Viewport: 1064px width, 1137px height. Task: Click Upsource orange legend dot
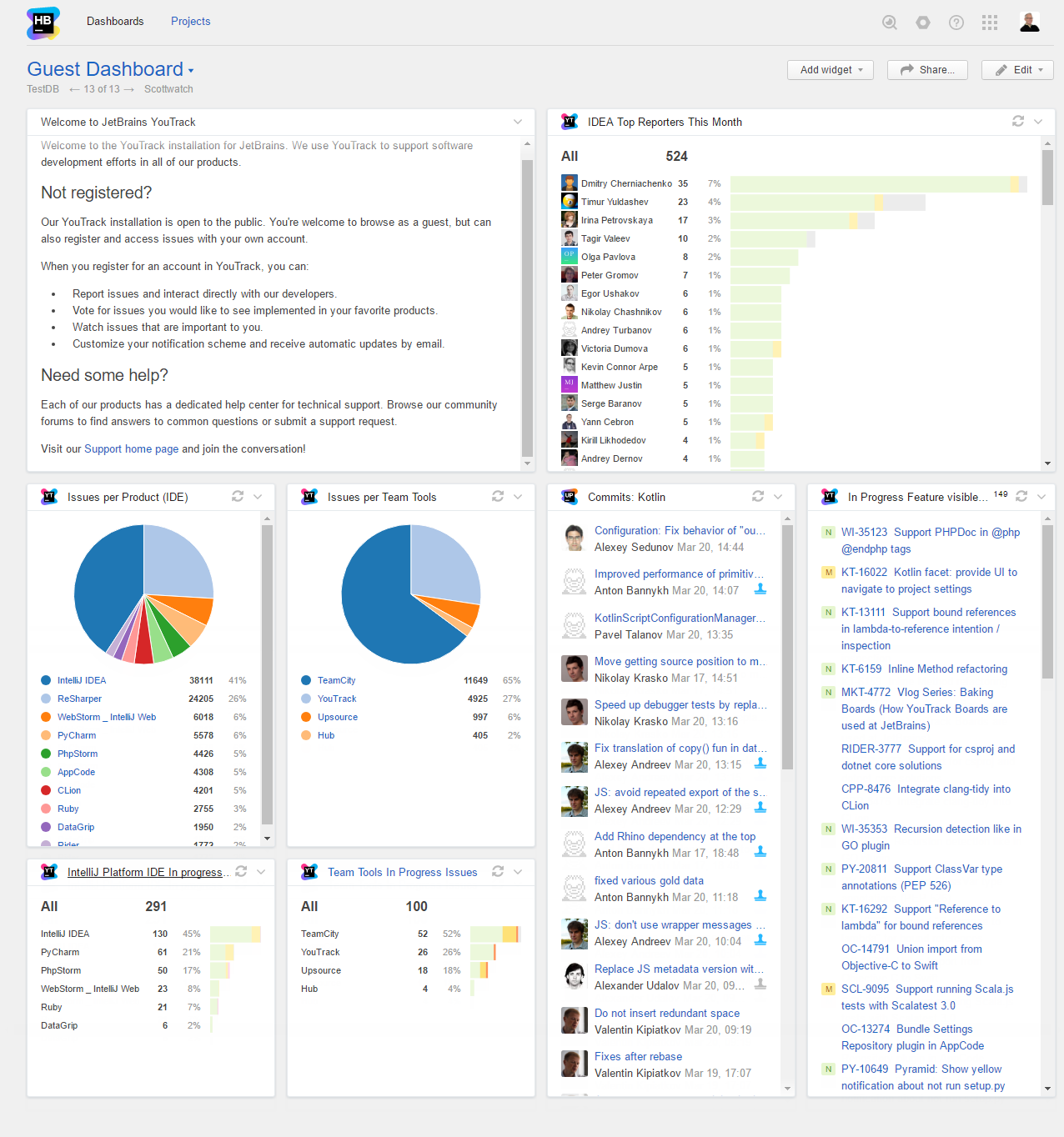click(306, 717)
